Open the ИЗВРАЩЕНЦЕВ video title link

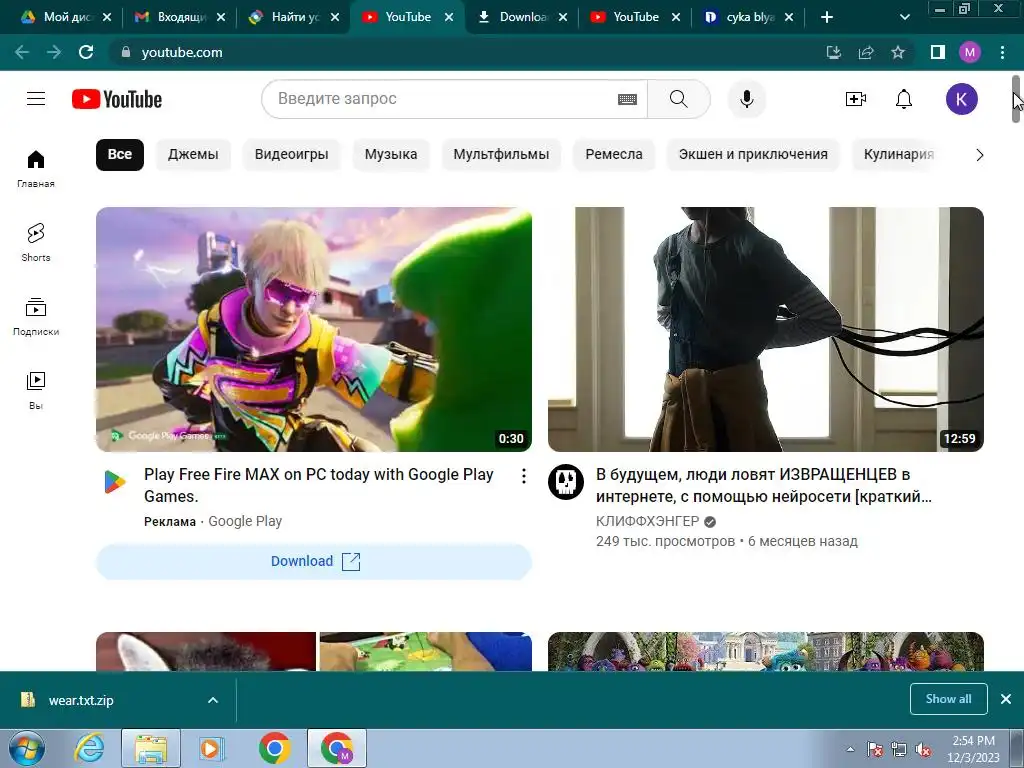pyautogui.click(x=763, y=485)
